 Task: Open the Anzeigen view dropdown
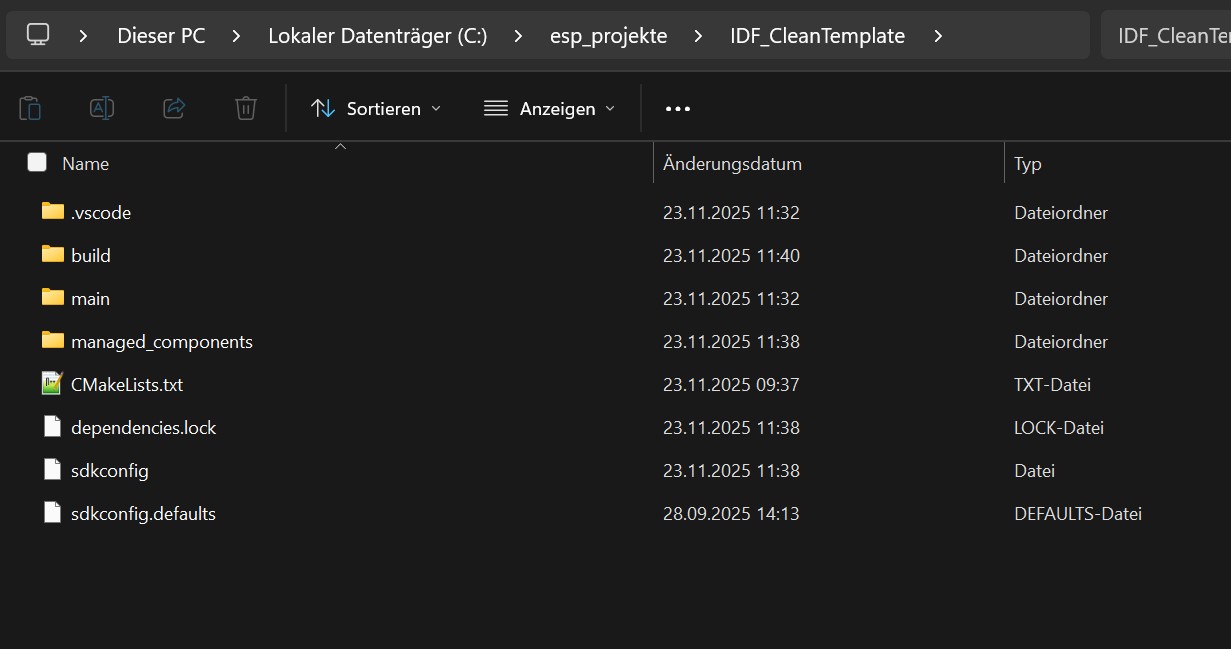coord(549,108)
